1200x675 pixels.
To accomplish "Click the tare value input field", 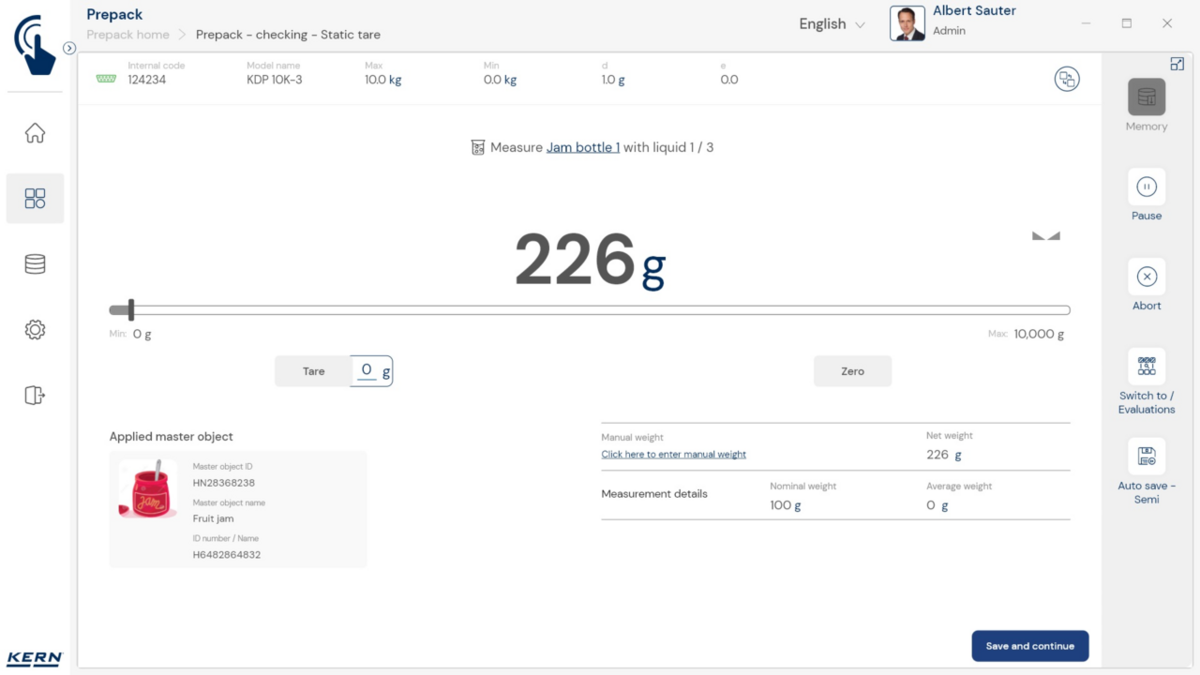I will tap(368, 371).
